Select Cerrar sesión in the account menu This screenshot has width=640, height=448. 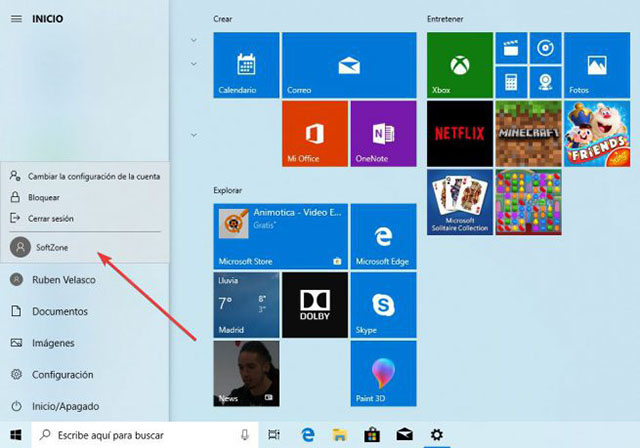pyautogui.click(x=85, y=219)
